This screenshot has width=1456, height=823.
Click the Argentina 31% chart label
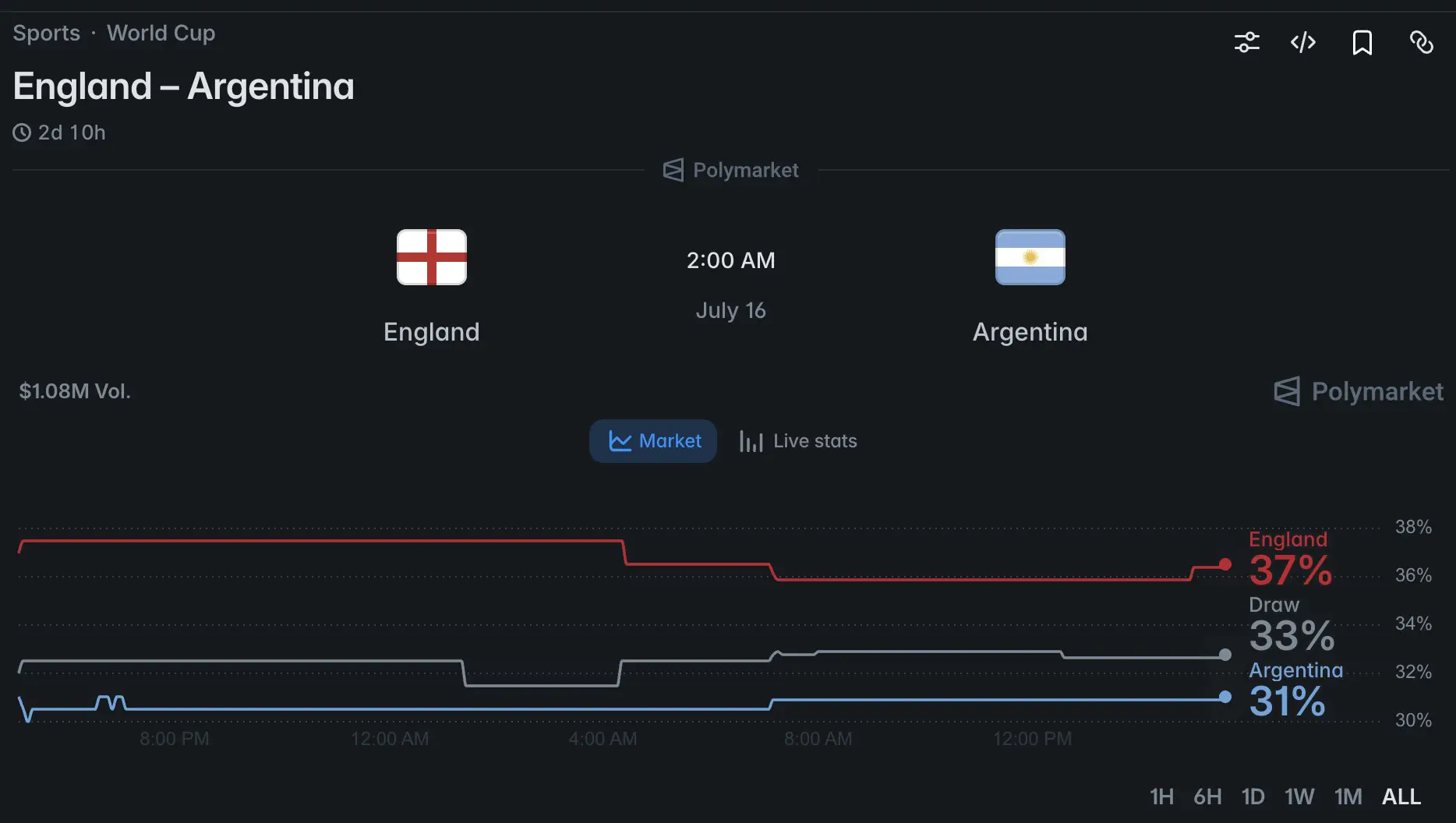tap(1296, 690)
